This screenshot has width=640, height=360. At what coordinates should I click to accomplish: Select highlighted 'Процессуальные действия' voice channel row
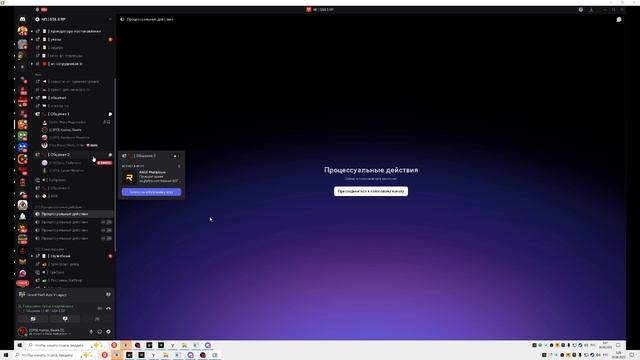click(73, 214)
